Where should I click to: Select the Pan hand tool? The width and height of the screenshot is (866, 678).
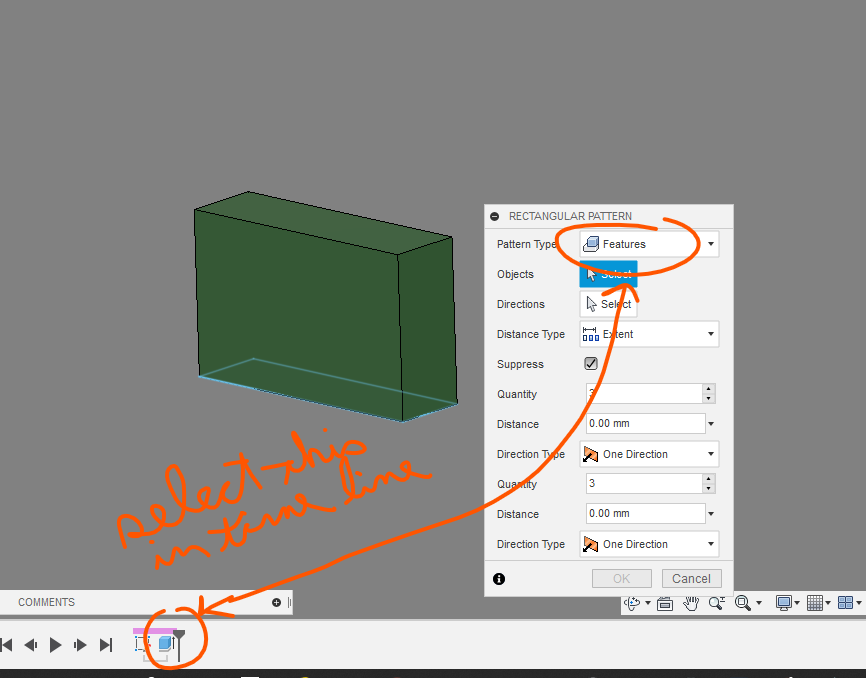pos(691,603)
